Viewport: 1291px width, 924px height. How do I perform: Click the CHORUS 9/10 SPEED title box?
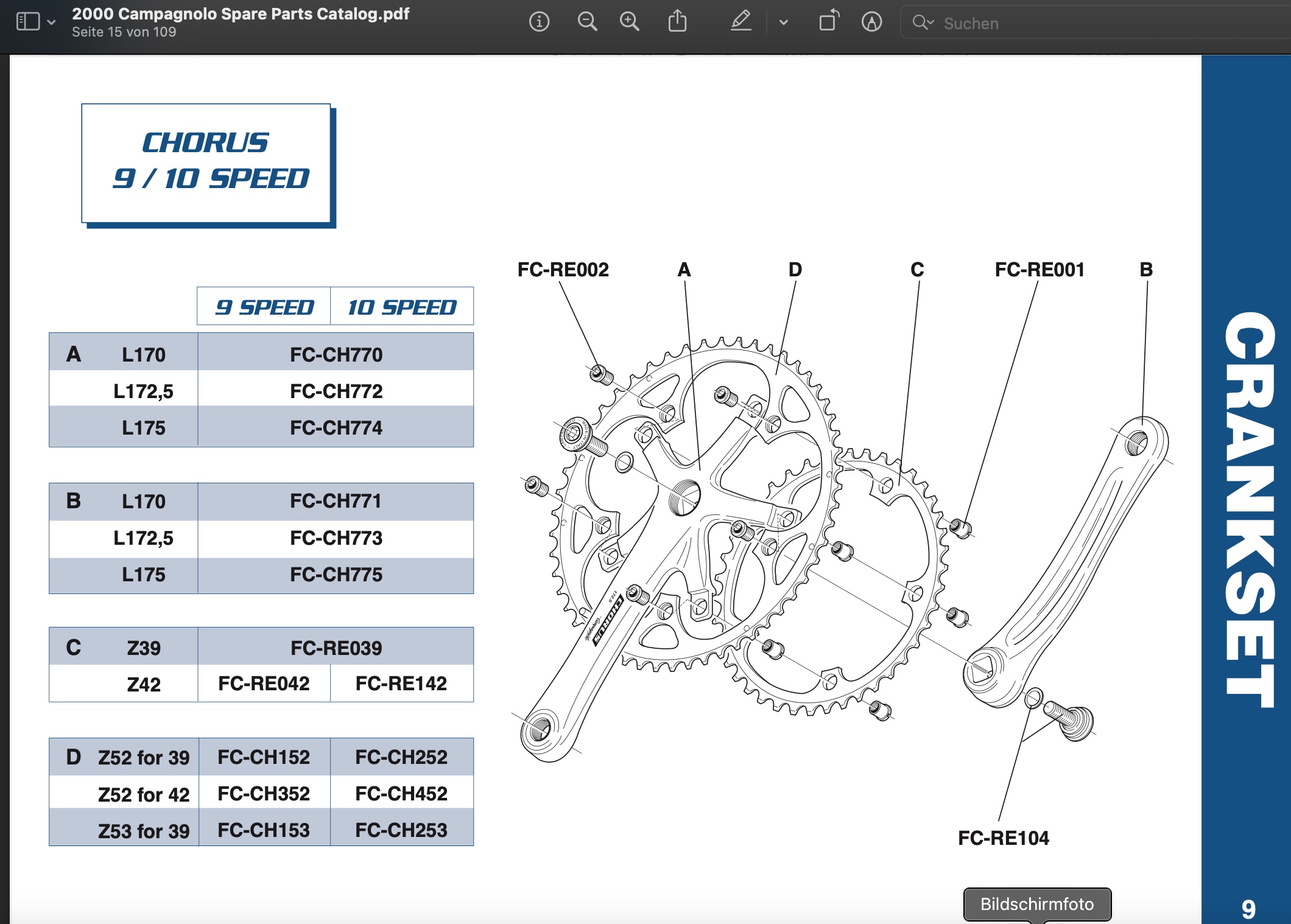206,163
